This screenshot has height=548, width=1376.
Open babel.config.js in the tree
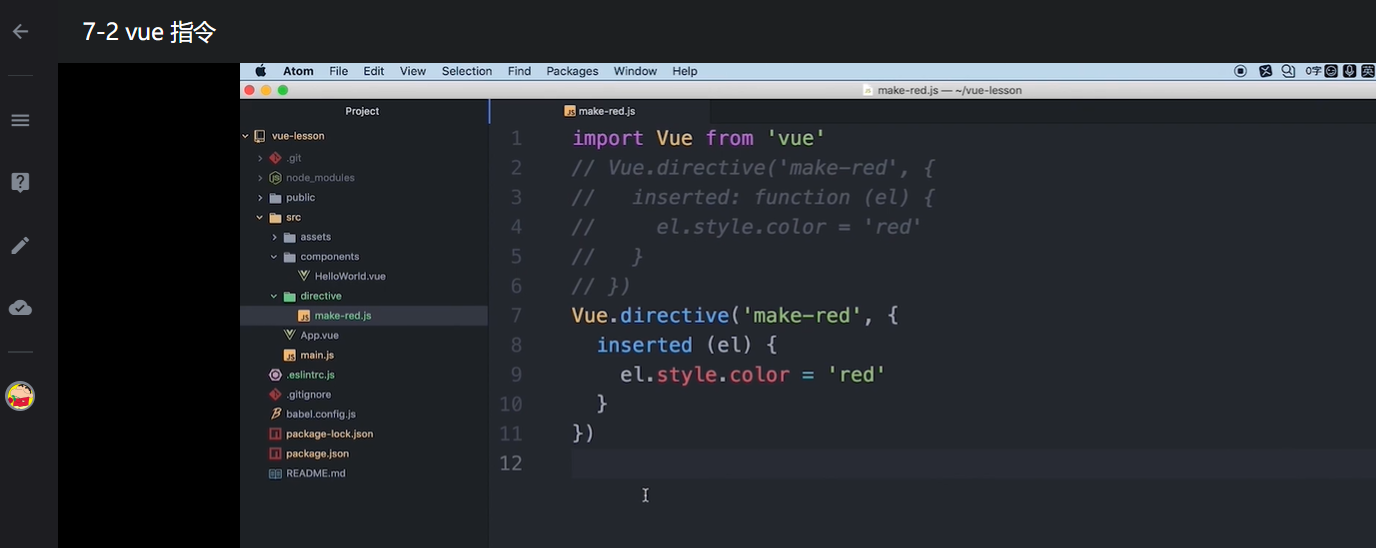tap(321, 414)
